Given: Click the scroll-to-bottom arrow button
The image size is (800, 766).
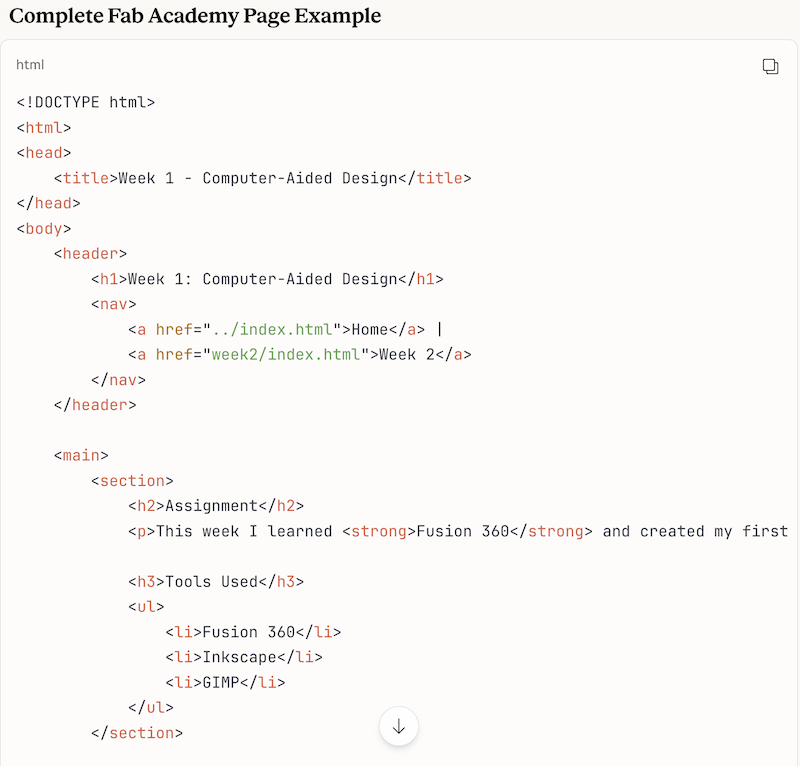Looking at the screenshot, I should 399,726.
